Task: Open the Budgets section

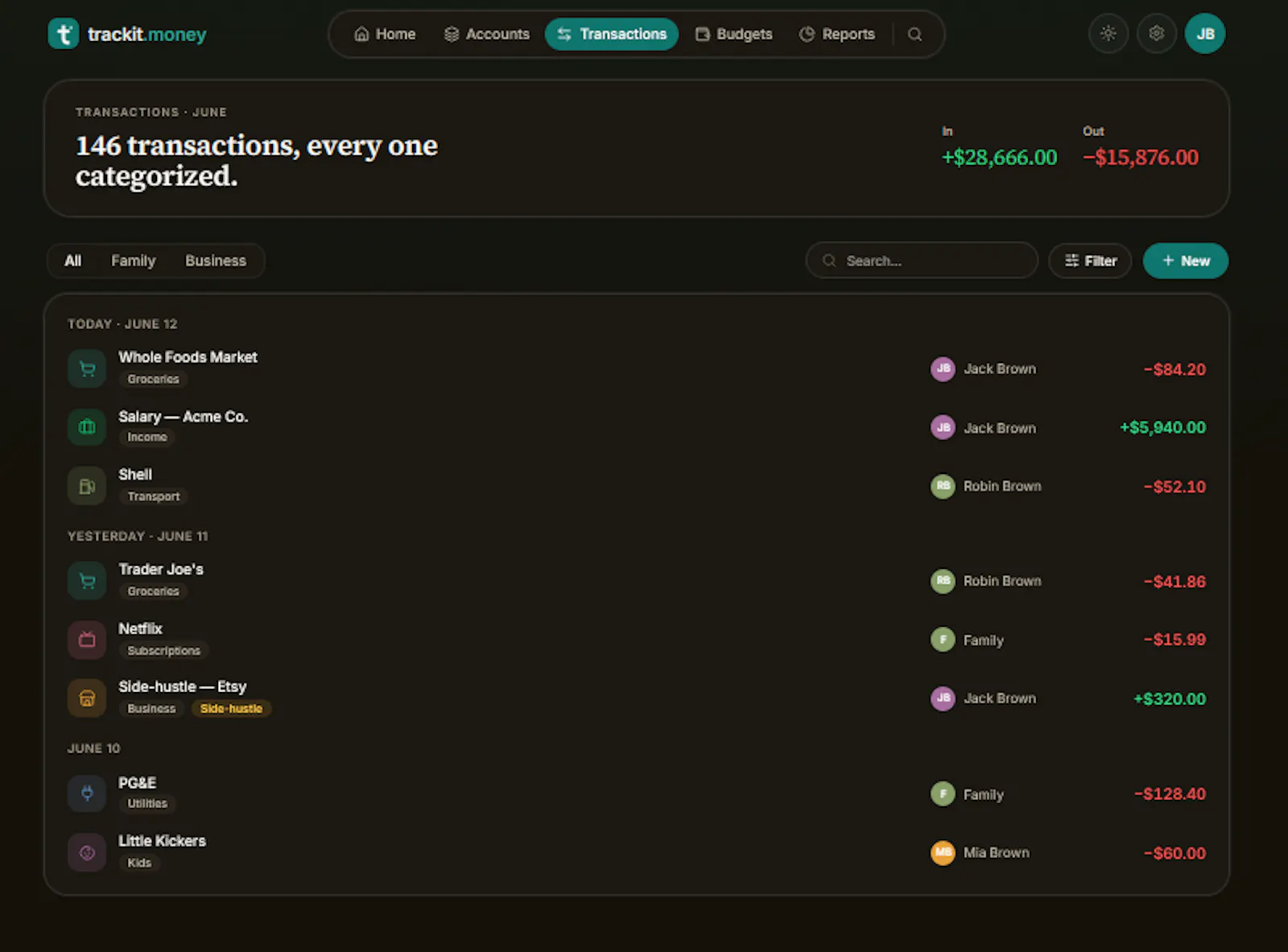Action: coord(733,34)
